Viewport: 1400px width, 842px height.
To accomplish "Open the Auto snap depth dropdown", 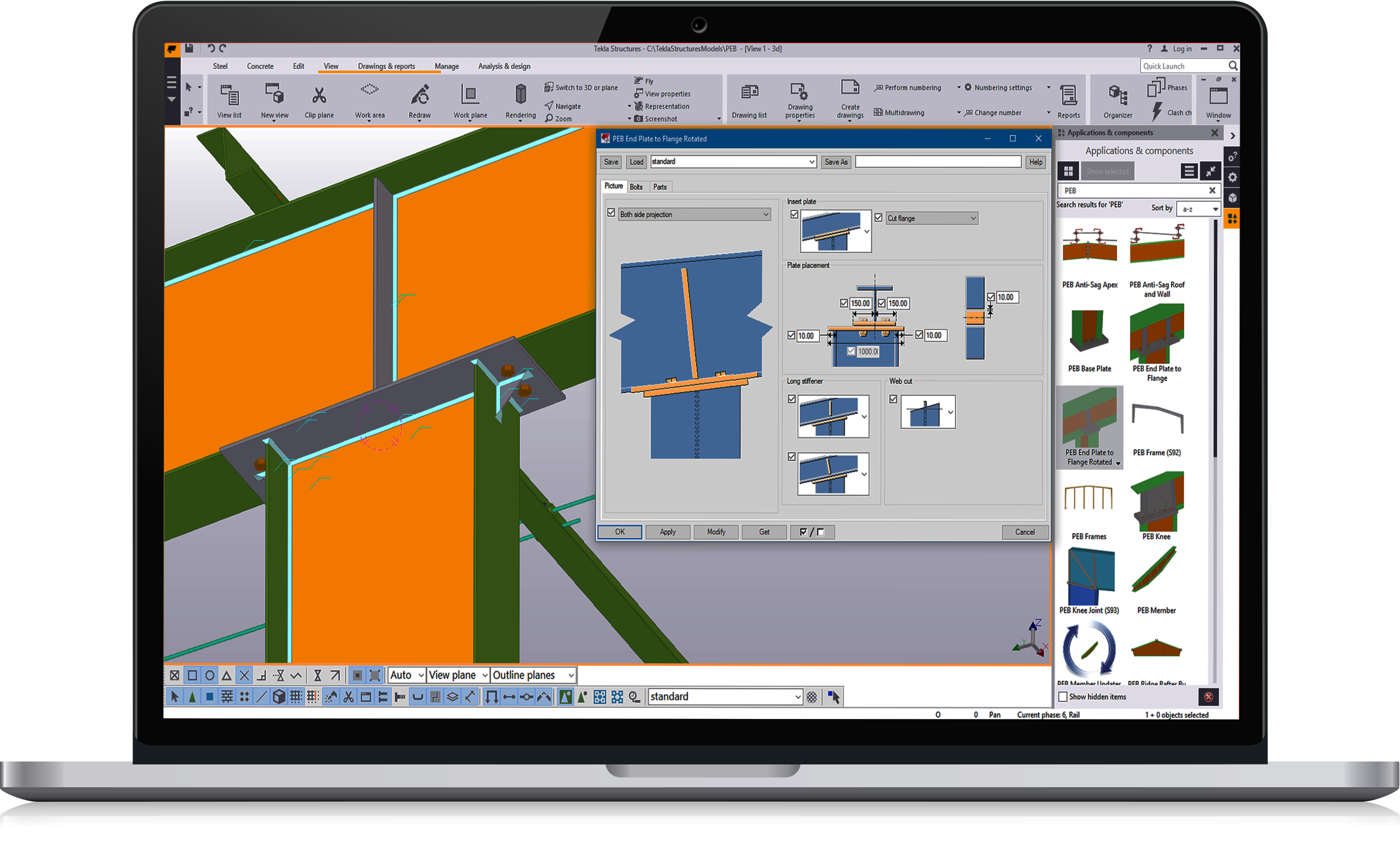I will [x=407, y=675].
